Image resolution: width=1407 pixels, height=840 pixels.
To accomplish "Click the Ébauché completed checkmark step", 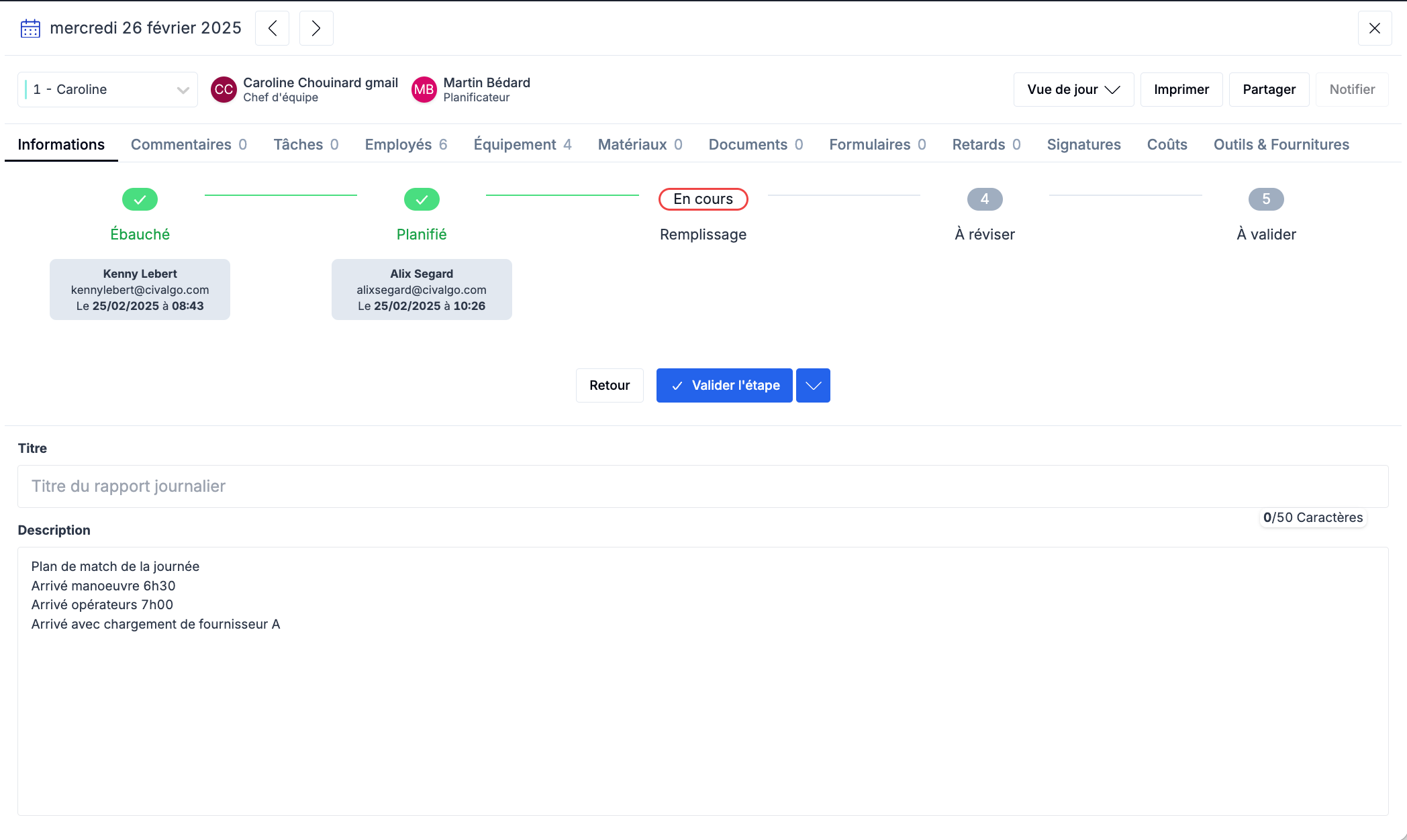I will click(x=140, y=199).
